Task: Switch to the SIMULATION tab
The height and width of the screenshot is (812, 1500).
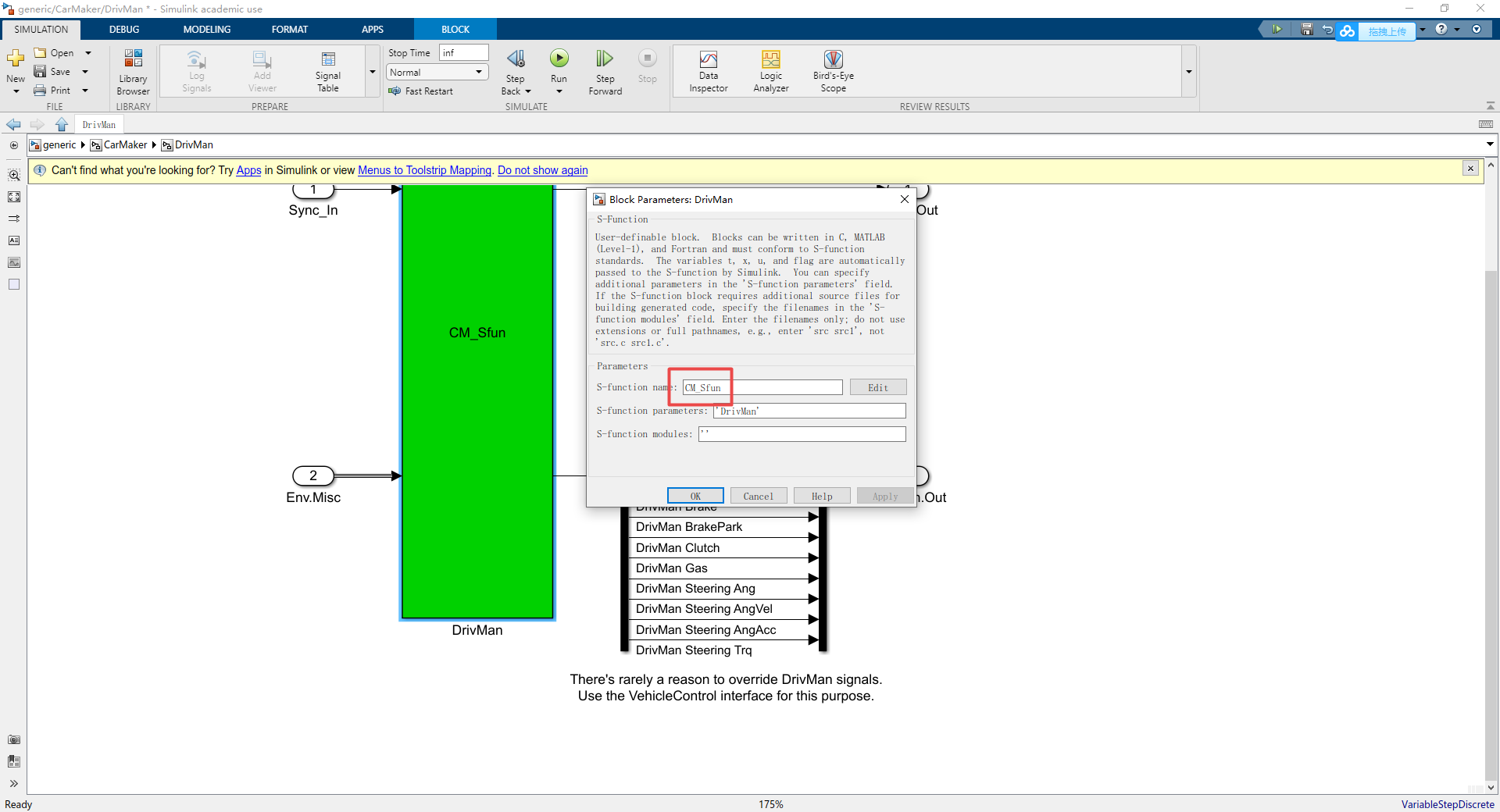Action: click(41, 30)
